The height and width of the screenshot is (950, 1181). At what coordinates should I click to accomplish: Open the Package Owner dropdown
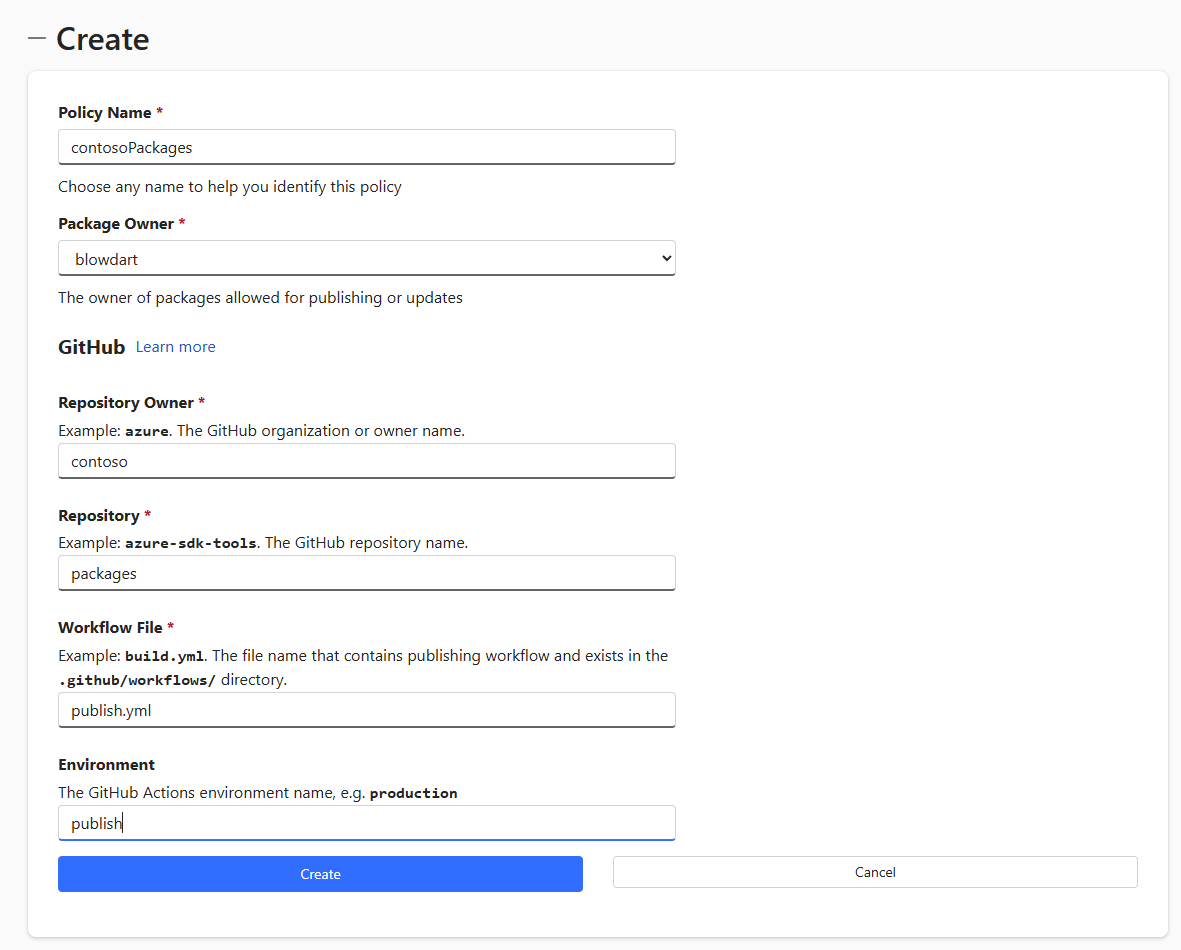click(366, 258)
